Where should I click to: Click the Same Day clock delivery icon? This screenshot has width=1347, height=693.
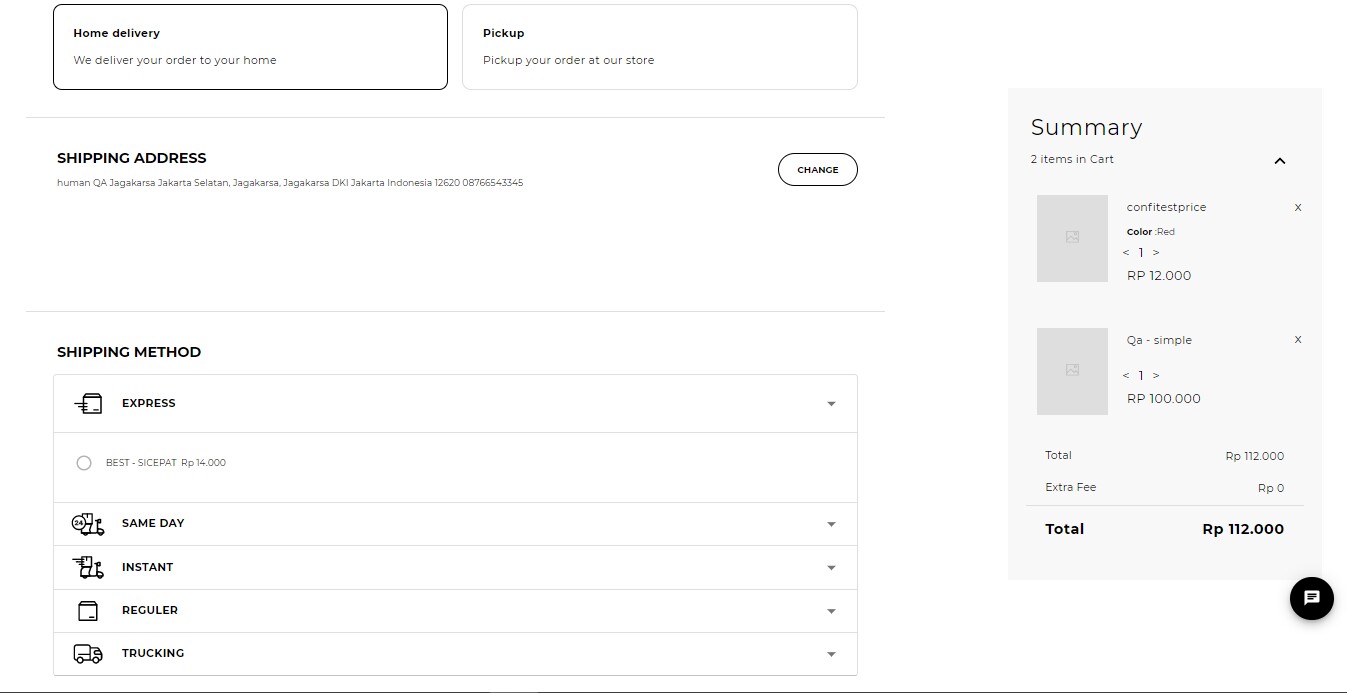(87, 523)
